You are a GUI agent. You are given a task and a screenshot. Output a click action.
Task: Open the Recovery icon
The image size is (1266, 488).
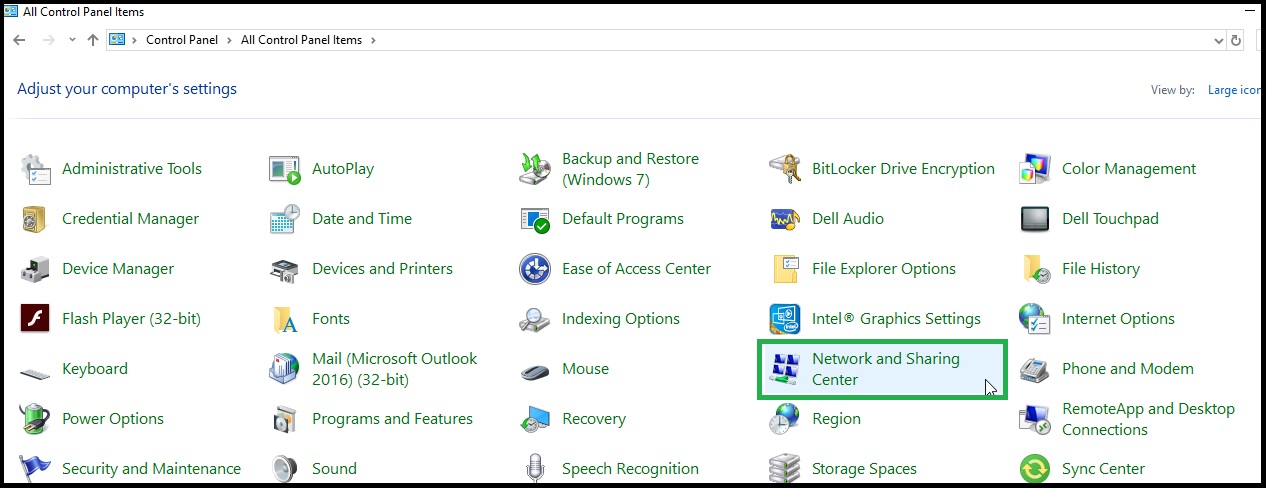535,419
